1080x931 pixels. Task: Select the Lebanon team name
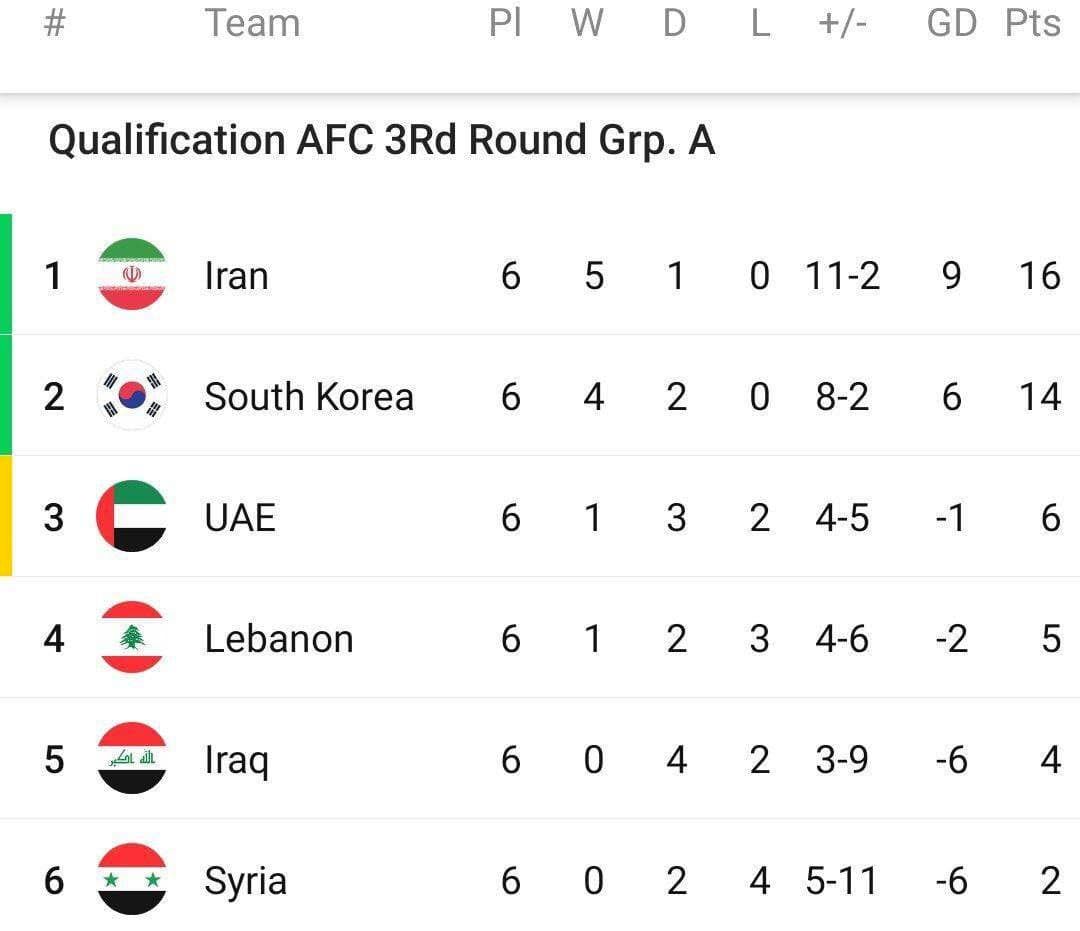[x=278, y=638]
